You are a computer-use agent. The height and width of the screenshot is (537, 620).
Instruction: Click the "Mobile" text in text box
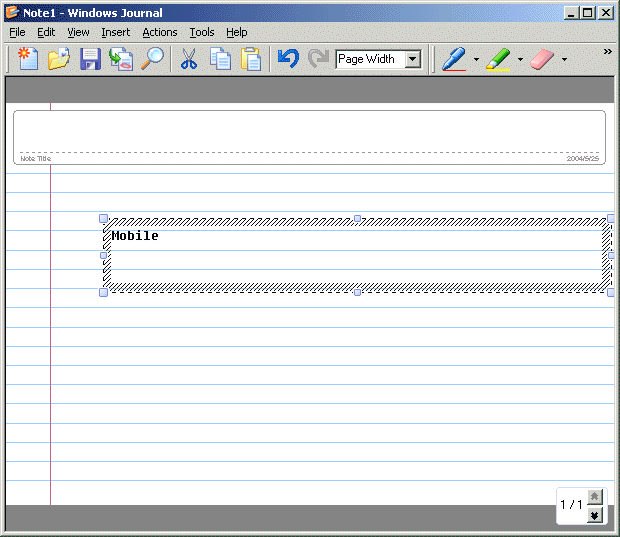click(x=135, y=236)
